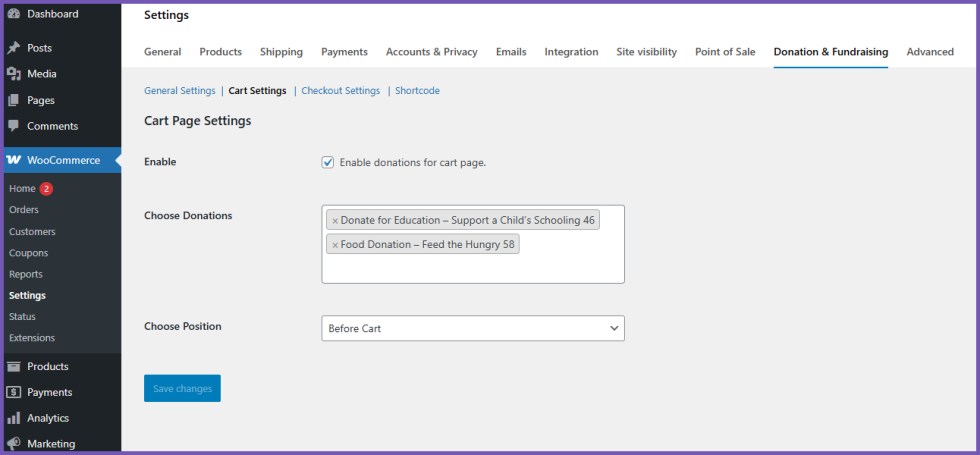Click the Analytics bar chart icon
This screenshot has width=980, height=455.
point(14,418)
